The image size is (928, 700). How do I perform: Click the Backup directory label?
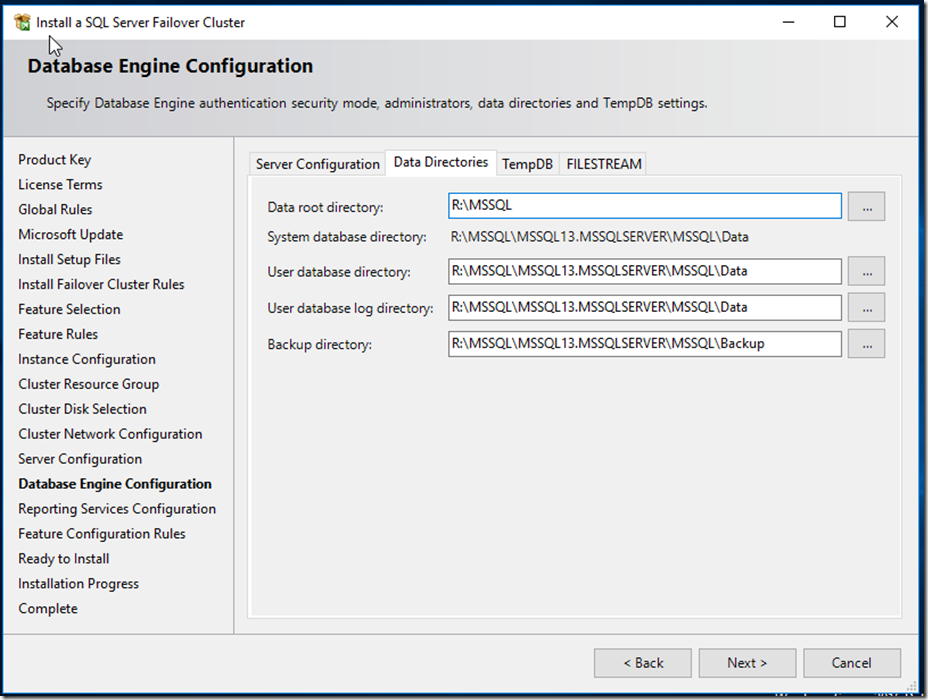(320, 344)
